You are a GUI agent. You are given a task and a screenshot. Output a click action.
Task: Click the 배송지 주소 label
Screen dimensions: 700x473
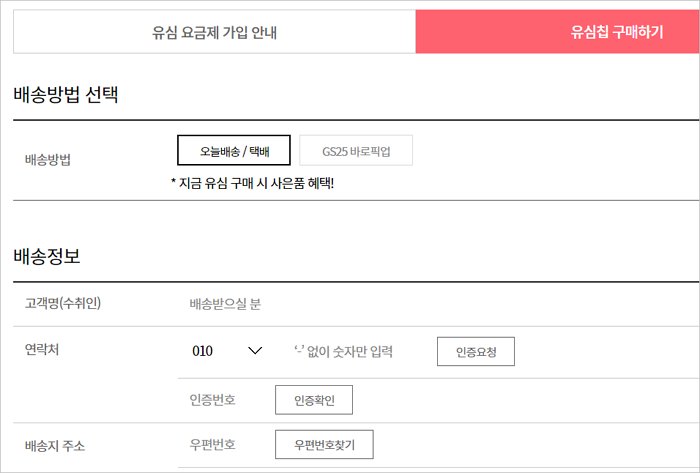[55, 444]
